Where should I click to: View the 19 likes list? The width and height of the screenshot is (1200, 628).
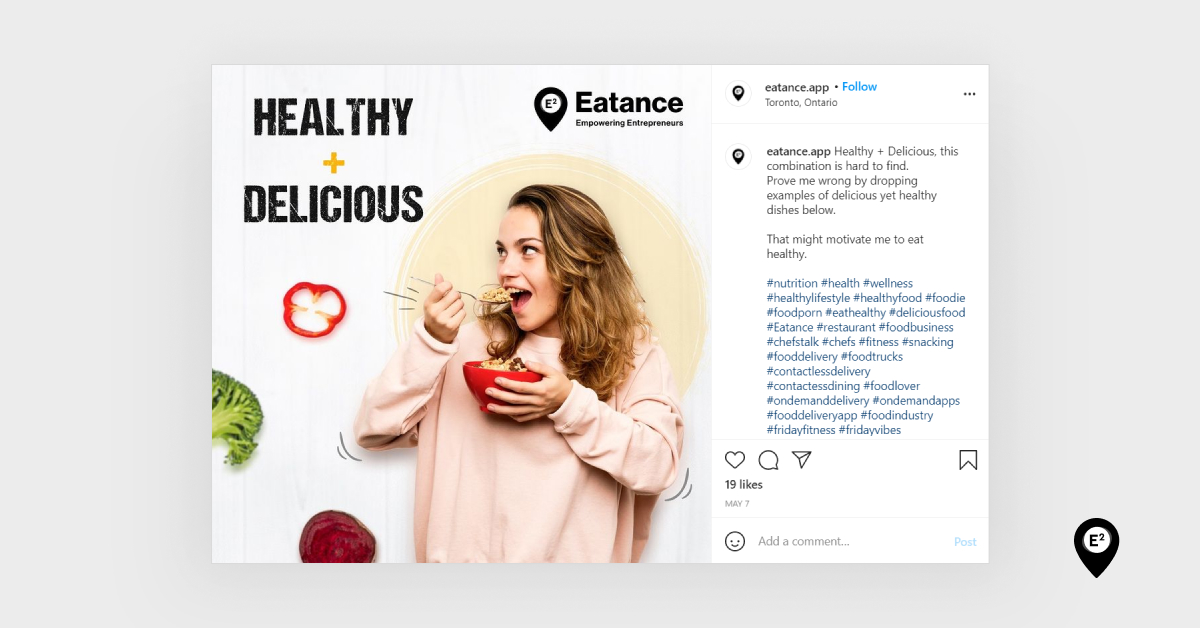pos(744,485)
